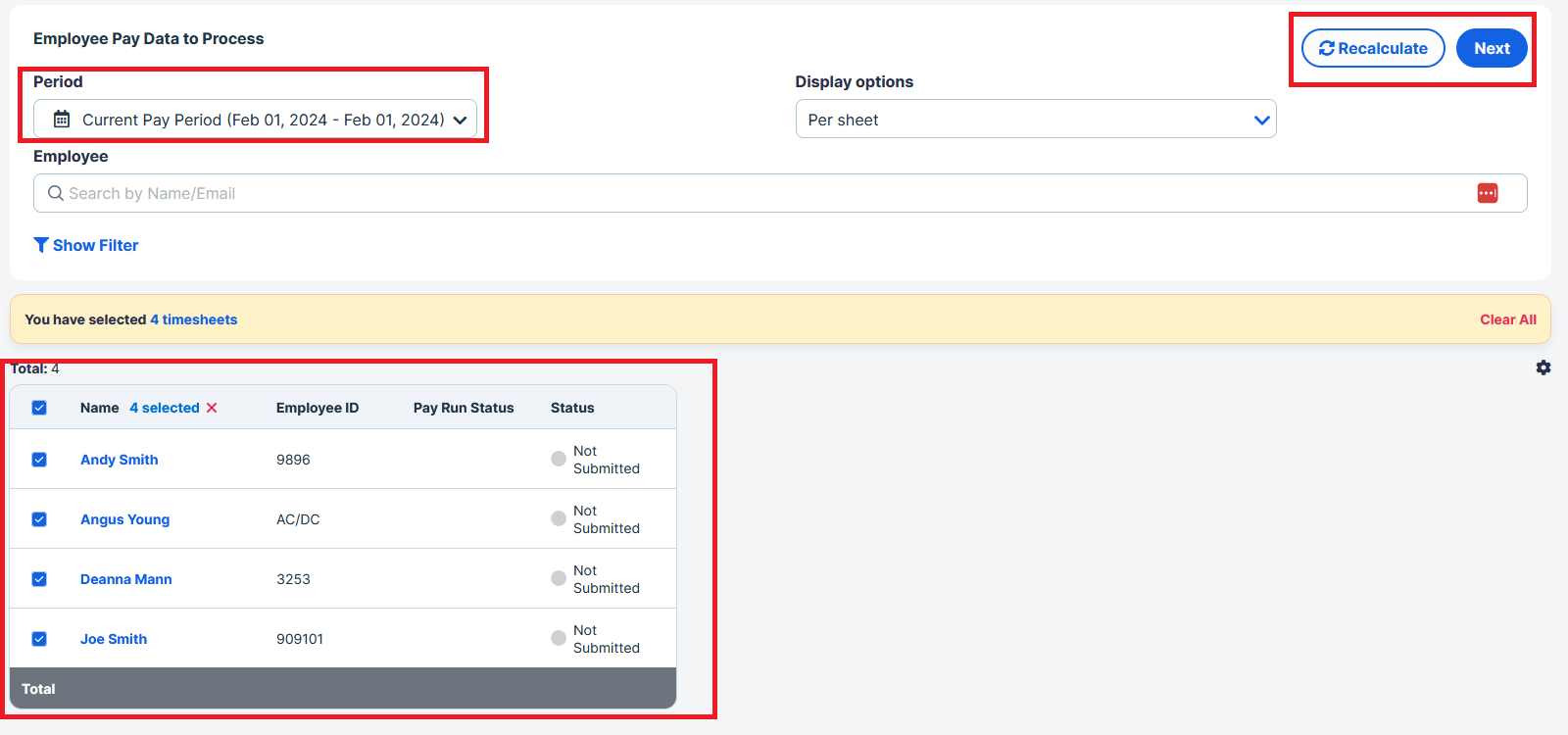Toggle the checkbox beside Deanna Mann
1568x735 pixels.
(39, 579)
